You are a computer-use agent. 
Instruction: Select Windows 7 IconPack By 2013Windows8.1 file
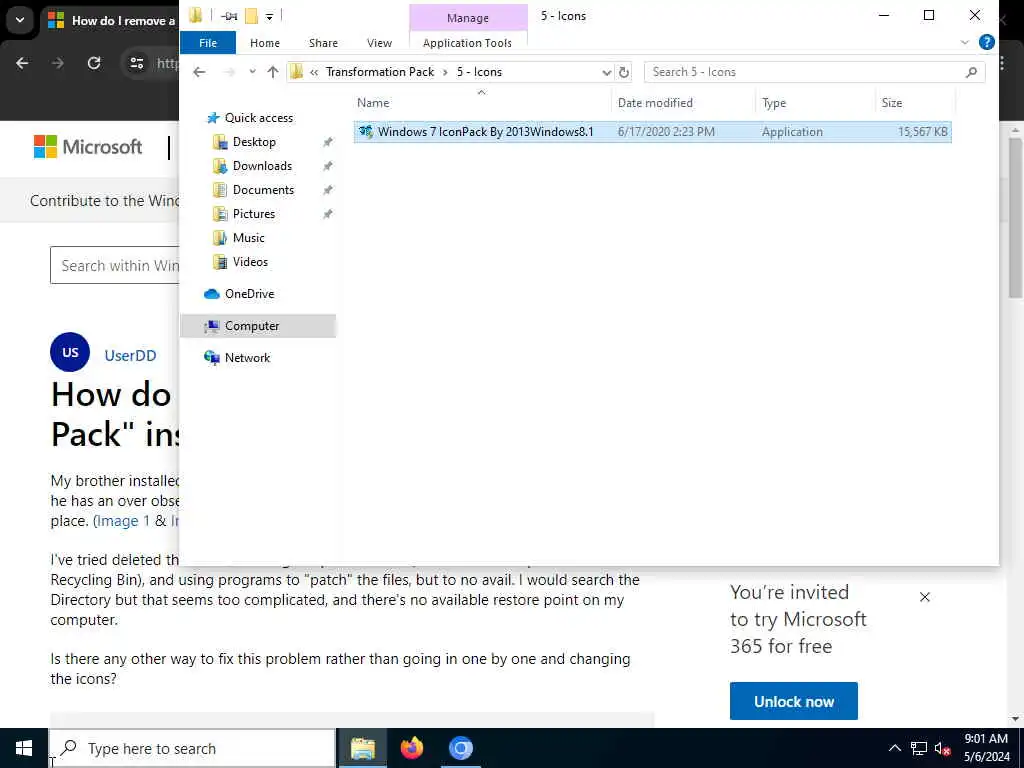pos(652,131)
